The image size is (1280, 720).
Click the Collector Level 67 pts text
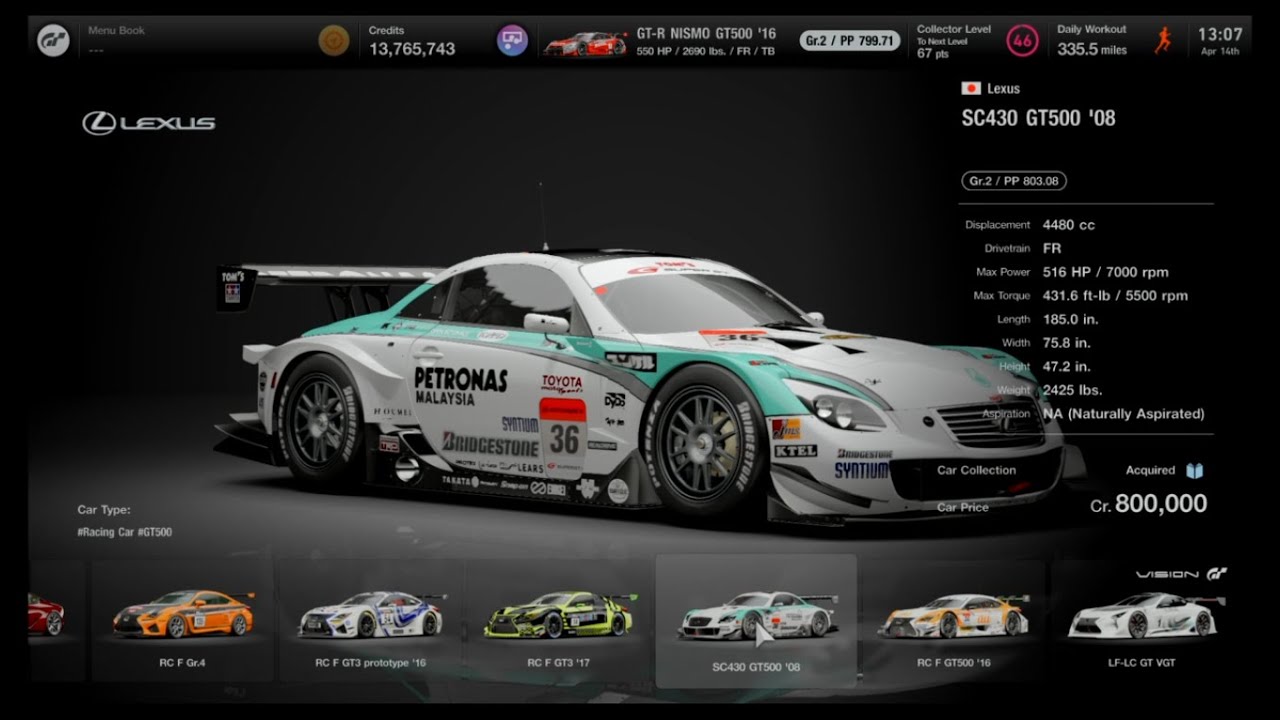(932, 54)
